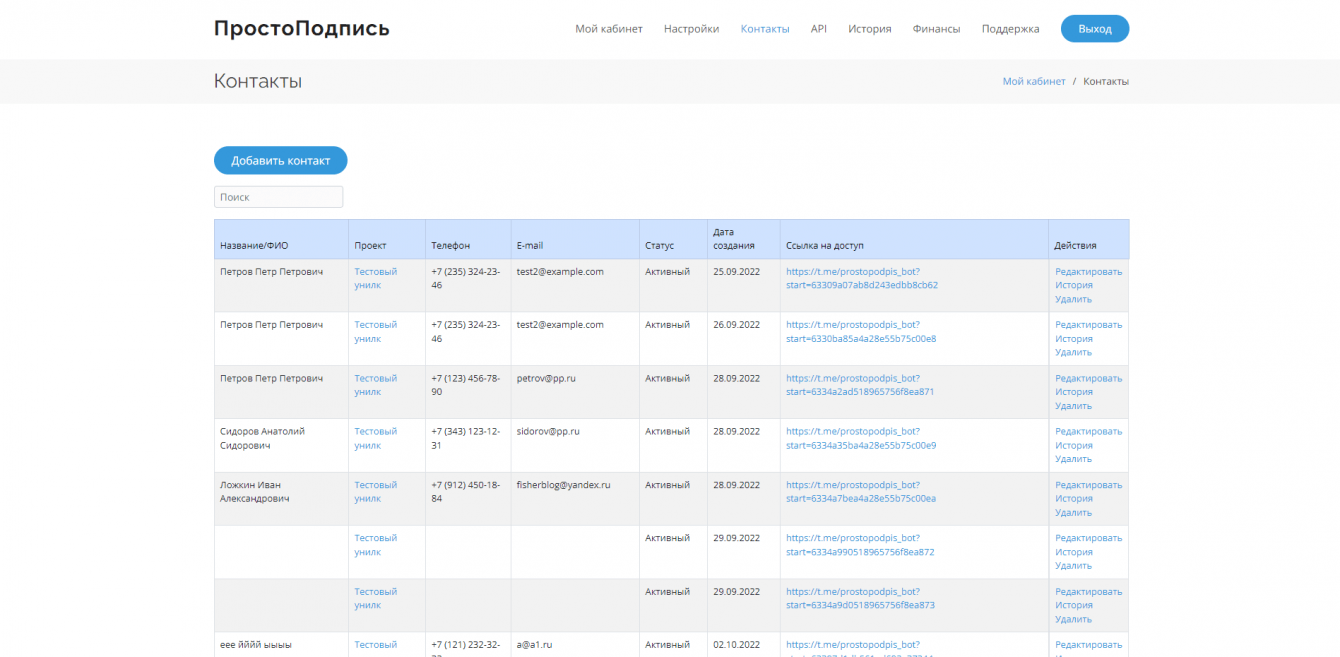Focus the Поиск search field
Viewport: 1340px width, 657px height.
(x=278, y=197)
